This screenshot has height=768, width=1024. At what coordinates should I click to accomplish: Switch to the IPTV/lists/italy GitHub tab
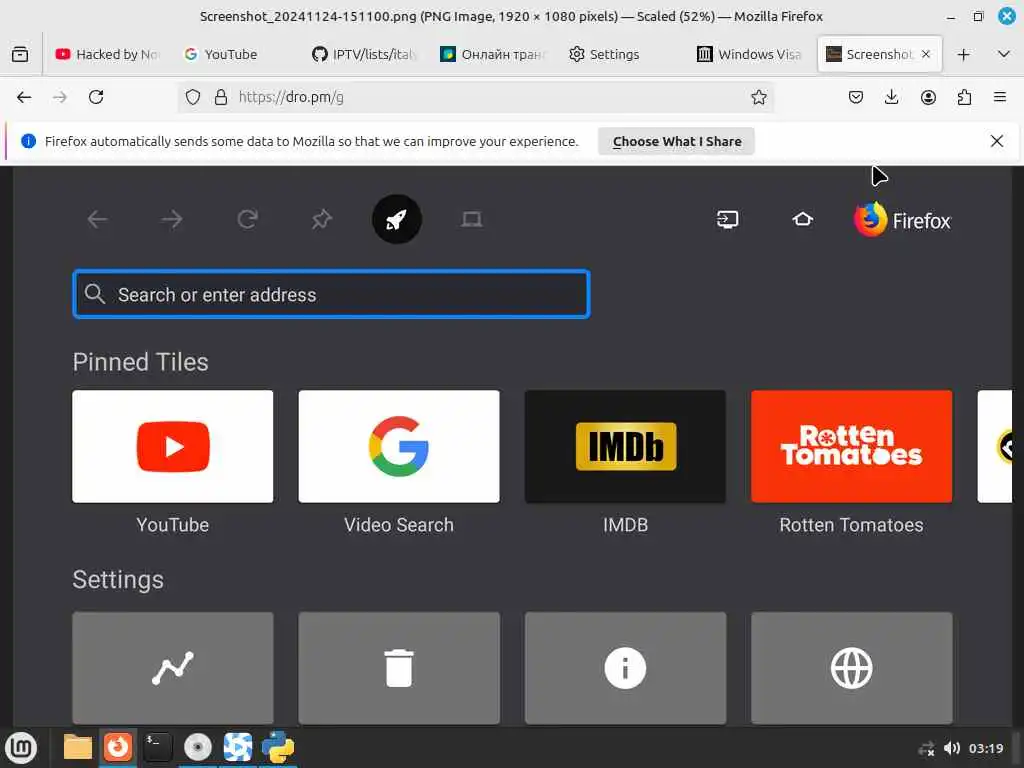coord(364,54)
